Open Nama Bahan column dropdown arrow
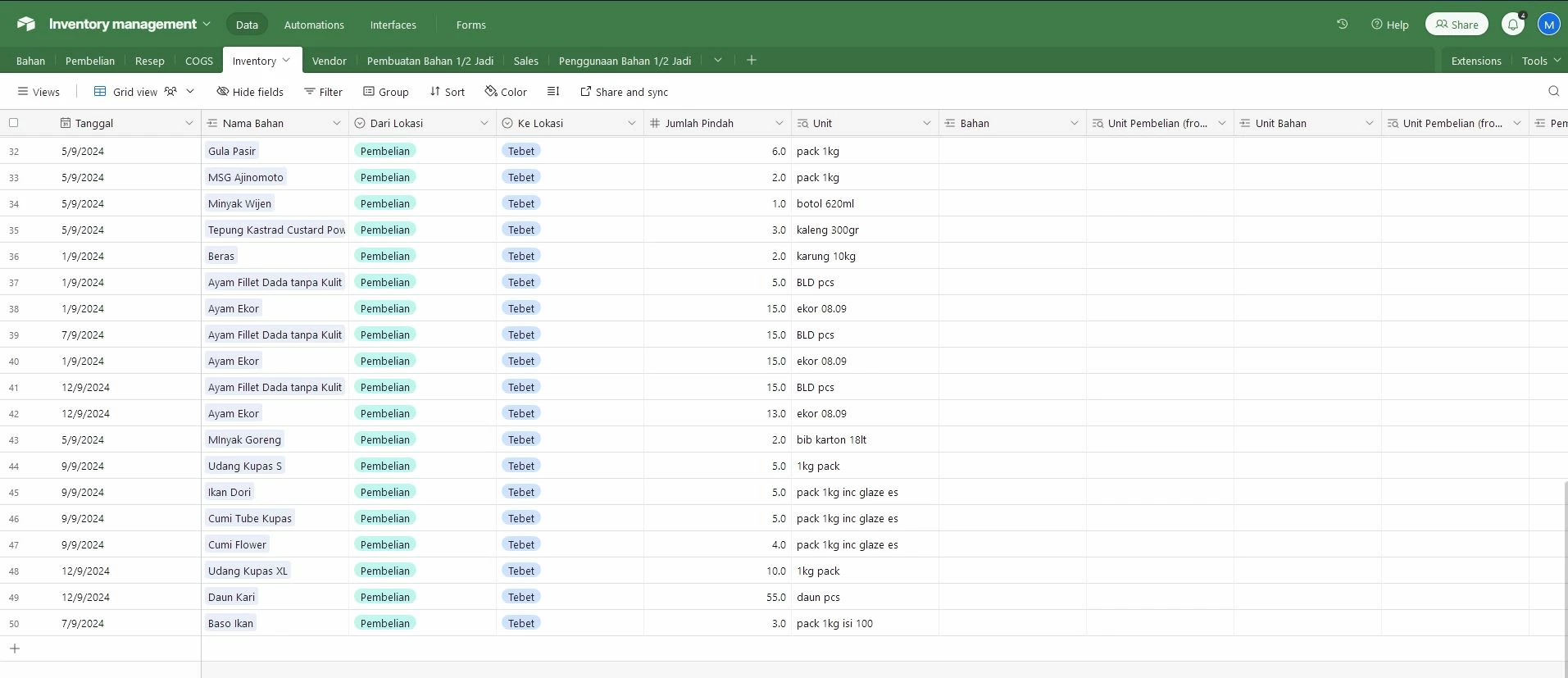 coord(337,123)
